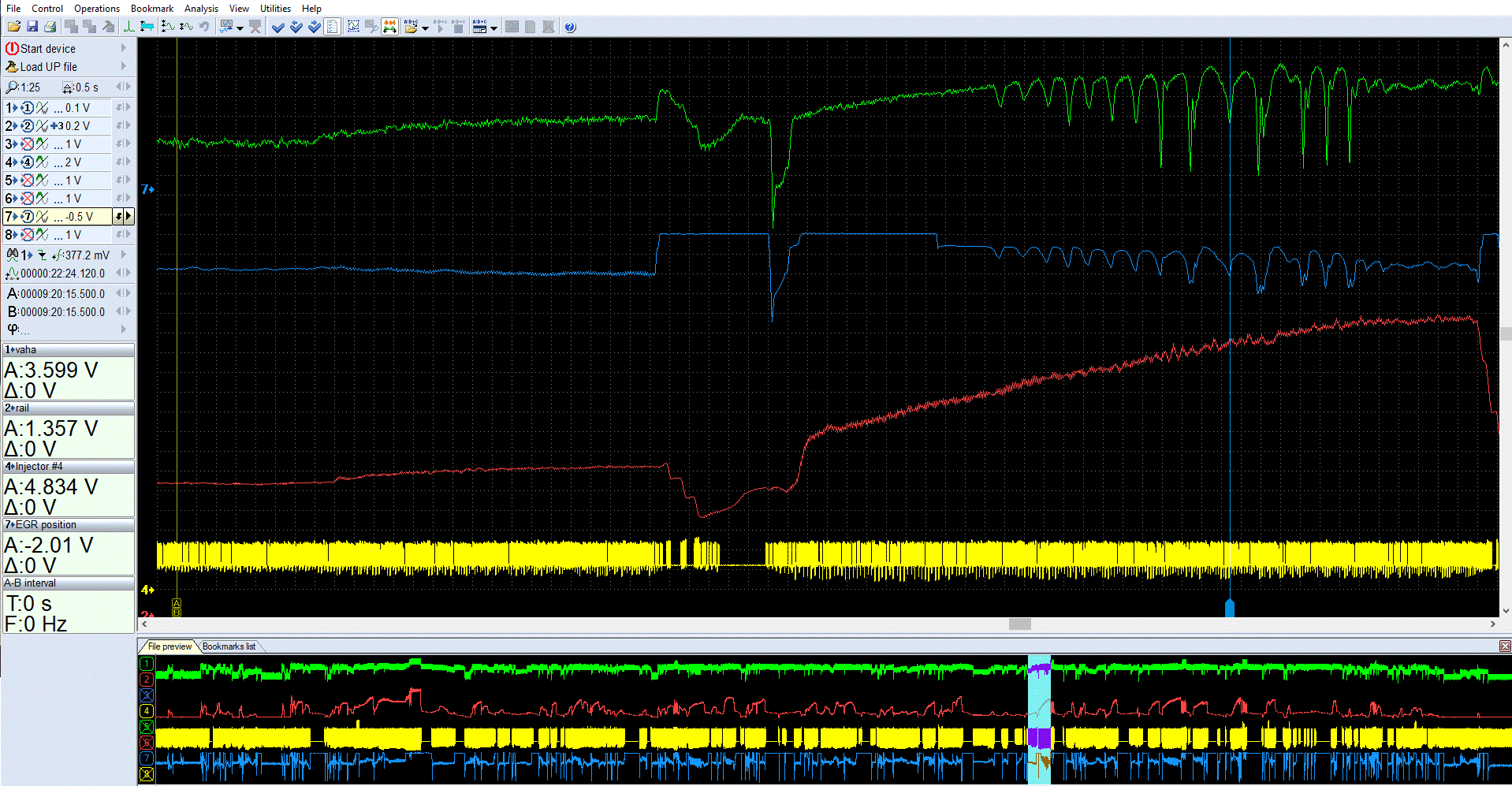
Task: Click the fit-to-width cyan ruler icon
Action: coord(147,27)
